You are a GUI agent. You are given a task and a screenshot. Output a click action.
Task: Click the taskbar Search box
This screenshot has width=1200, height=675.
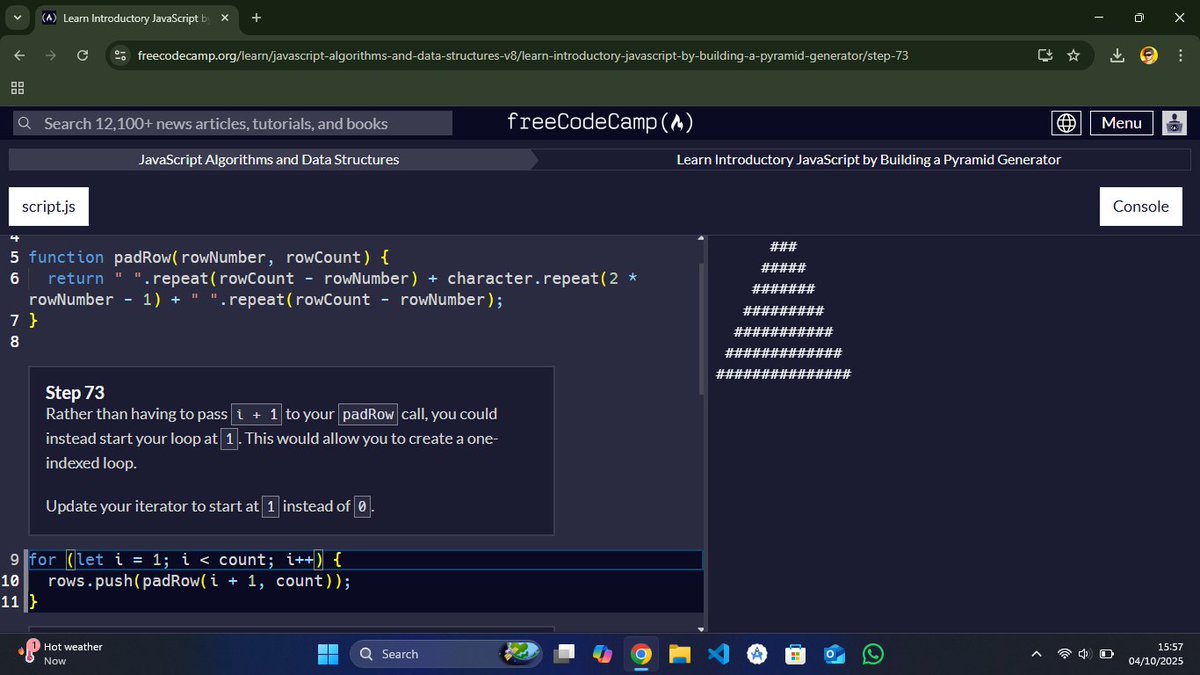point(446,654)
